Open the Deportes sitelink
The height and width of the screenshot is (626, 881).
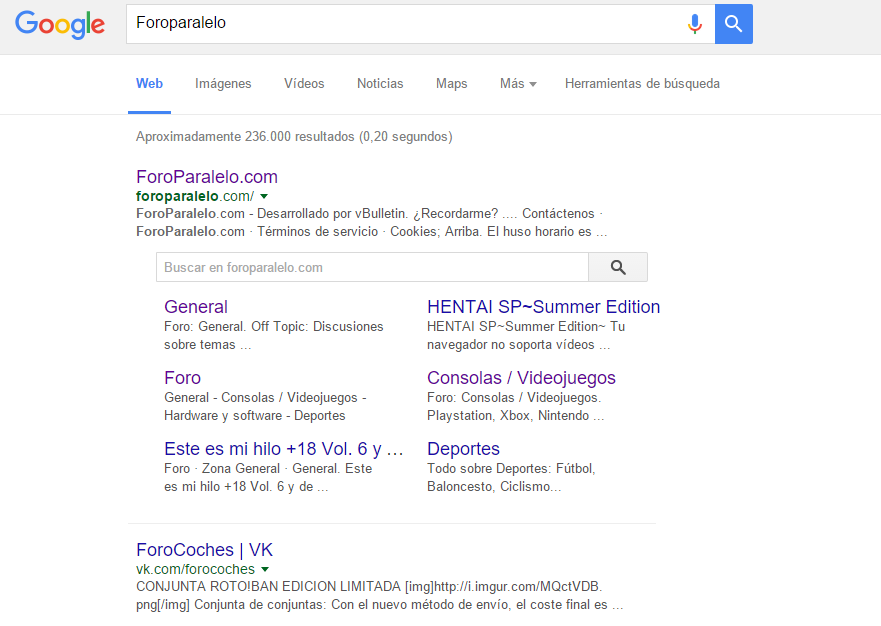point(464,448)
